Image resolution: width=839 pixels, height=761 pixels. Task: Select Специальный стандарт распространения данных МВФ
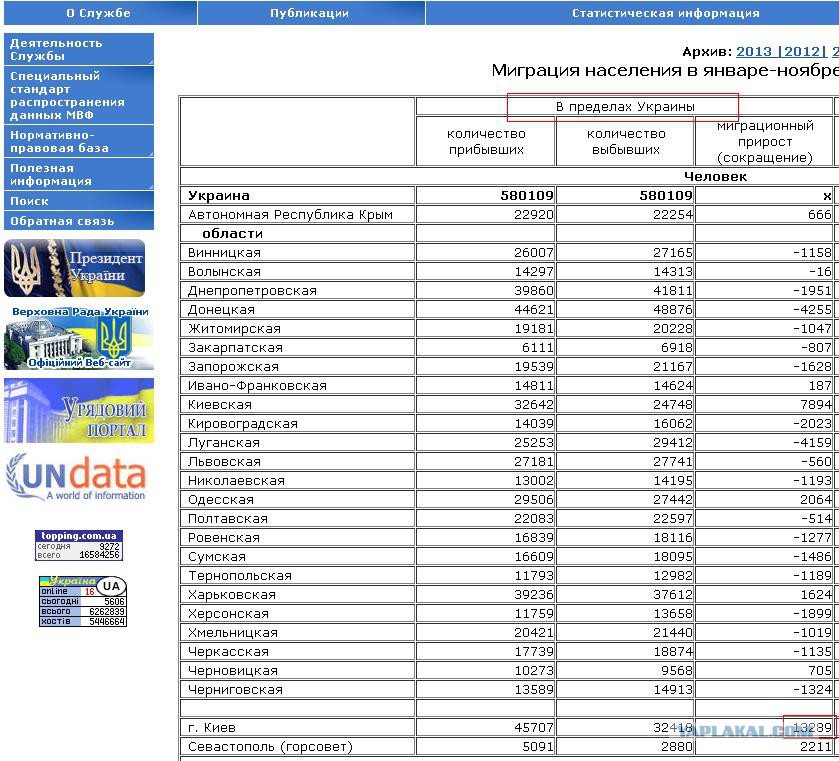[x=79, y=95]
